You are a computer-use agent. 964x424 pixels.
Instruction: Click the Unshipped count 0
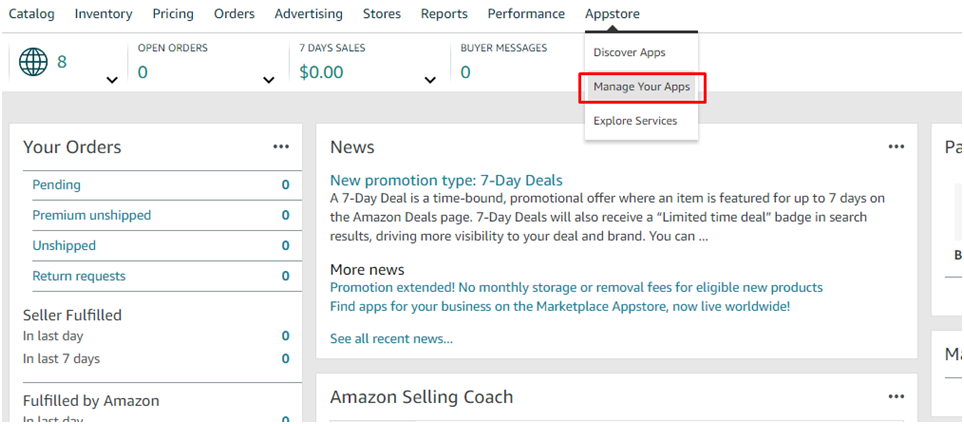(x=285, y=246)
